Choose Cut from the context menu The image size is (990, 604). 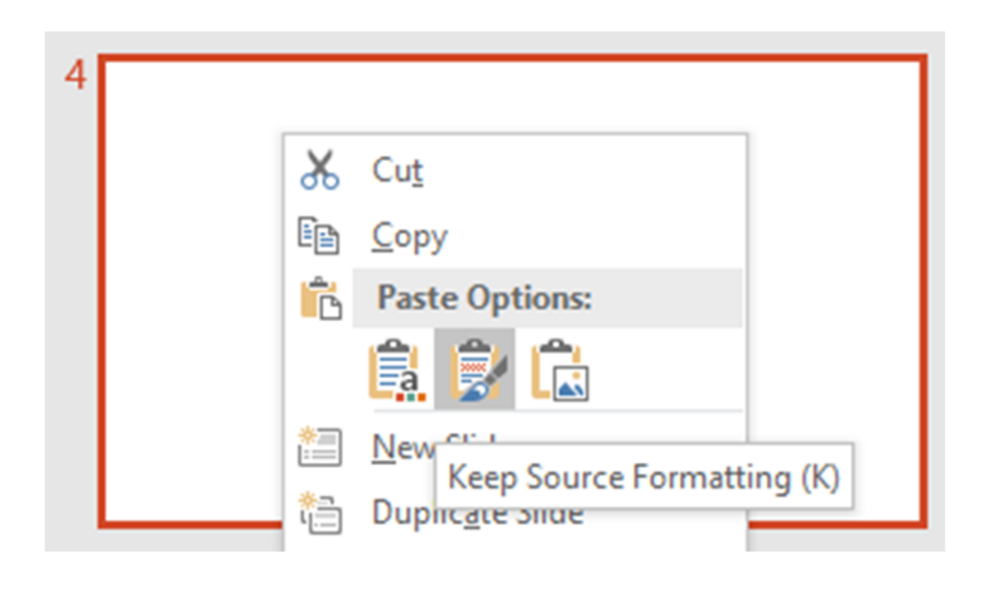(397, 170)
